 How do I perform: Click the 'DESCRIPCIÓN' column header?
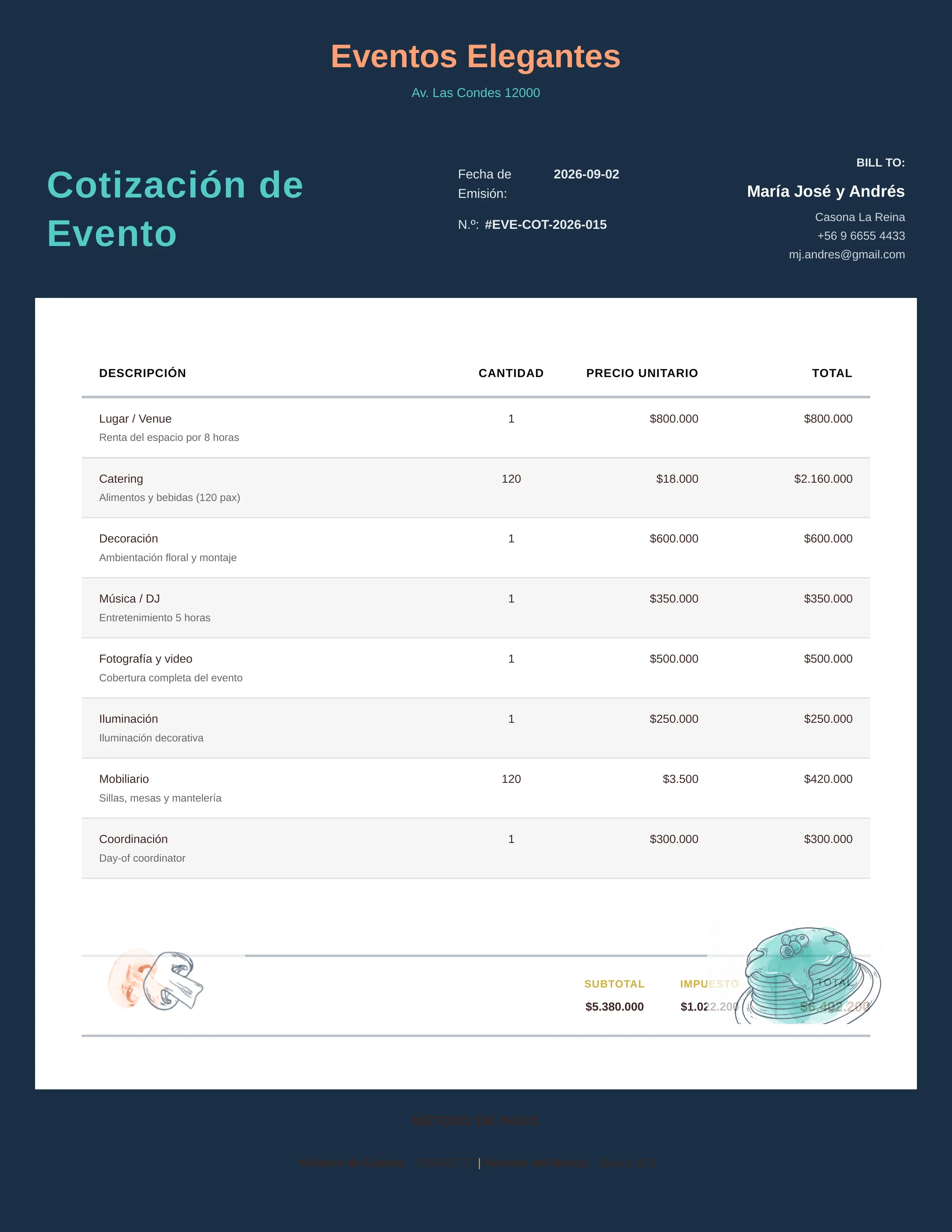pyautogui.click(x=143, y=373)
